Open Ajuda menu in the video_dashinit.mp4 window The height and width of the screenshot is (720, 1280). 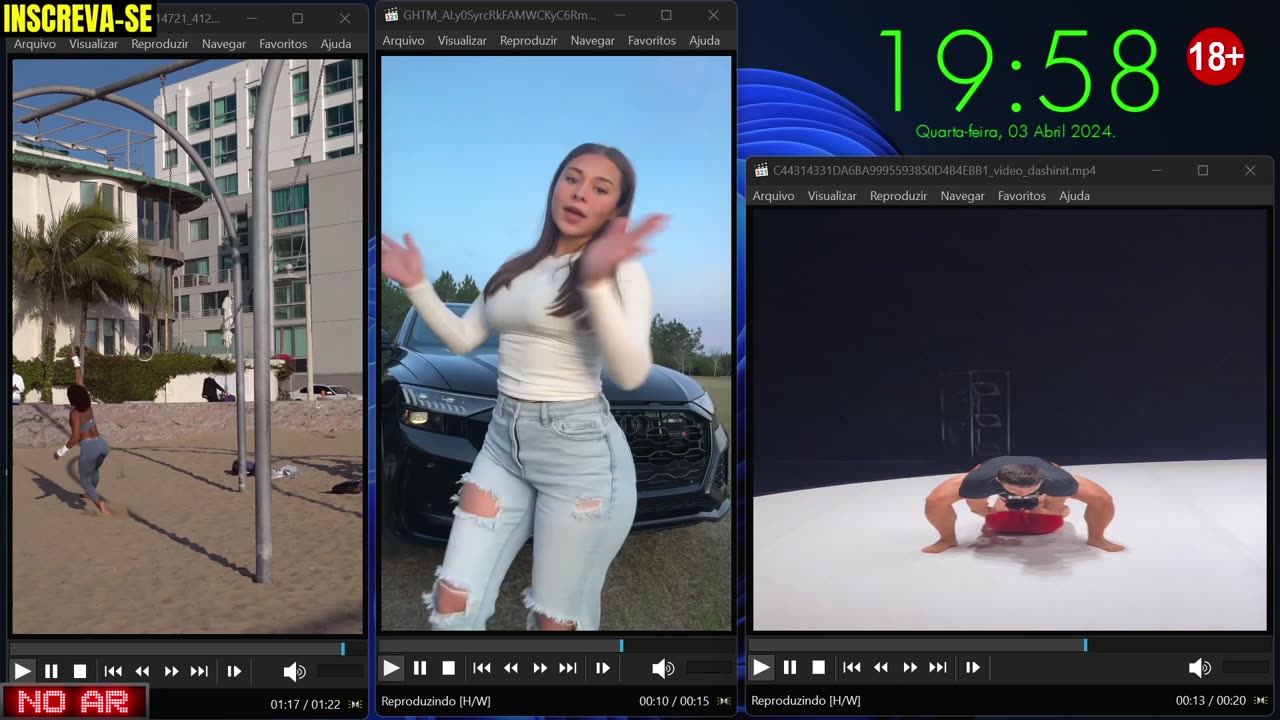tap(1075, 196)
